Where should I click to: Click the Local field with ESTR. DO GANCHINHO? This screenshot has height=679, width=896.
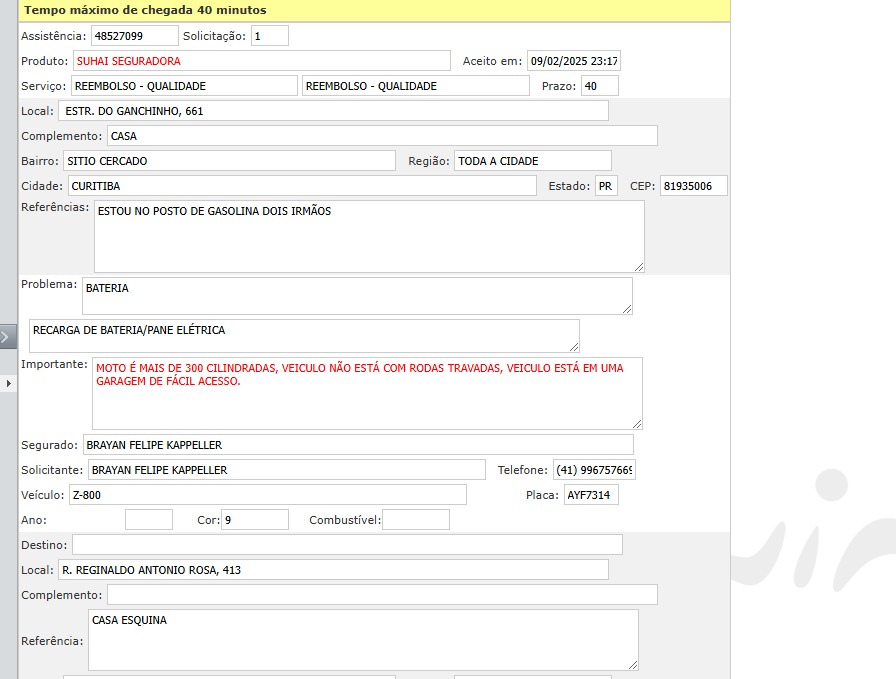click(333, 111)
